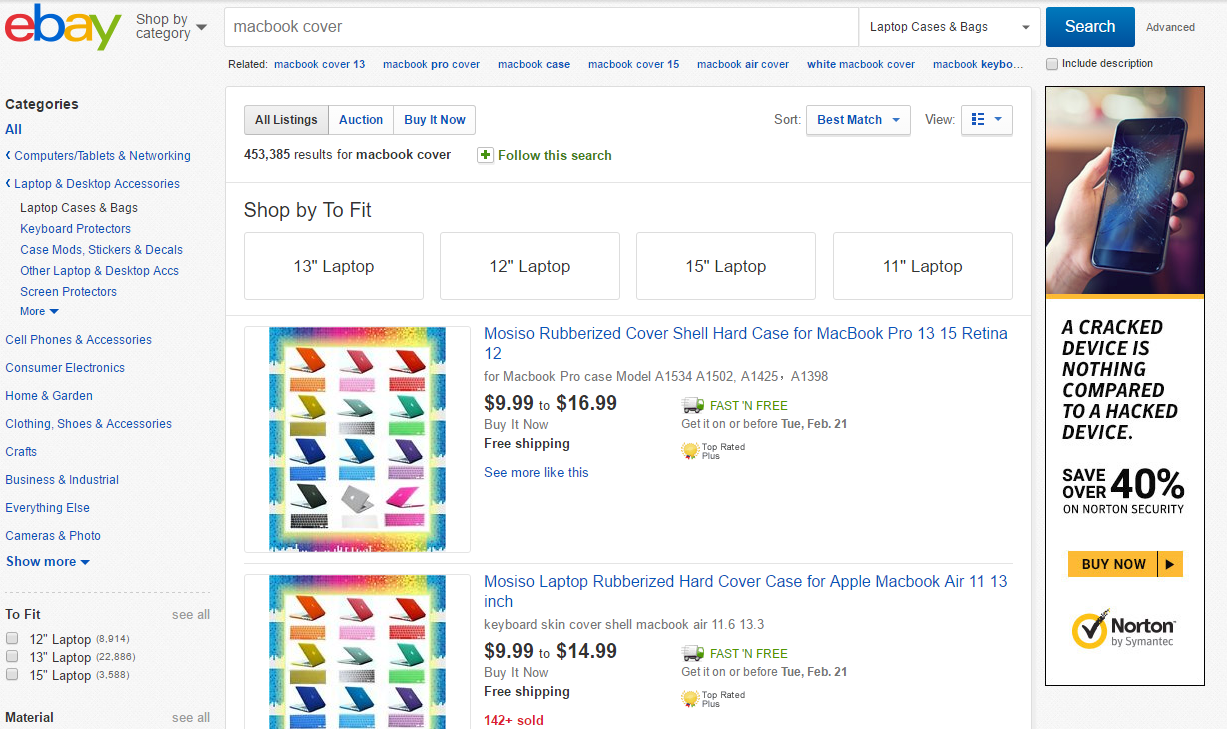Click the back chevron beside Computers/Tablets & Networking

pos(8,155)
